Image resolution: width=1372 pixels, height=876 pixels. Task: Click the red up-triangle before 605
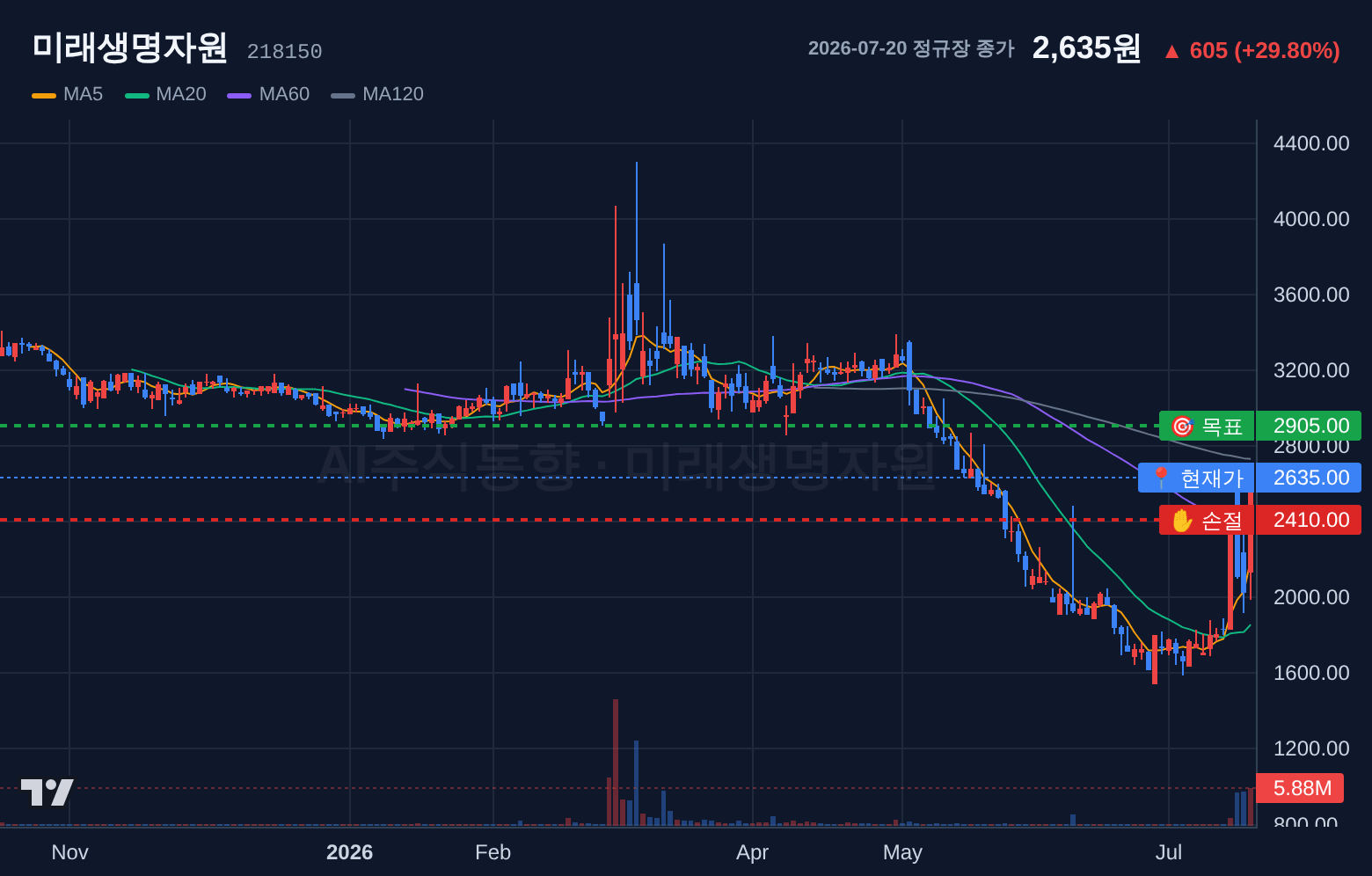click(x=1171, y=52)
